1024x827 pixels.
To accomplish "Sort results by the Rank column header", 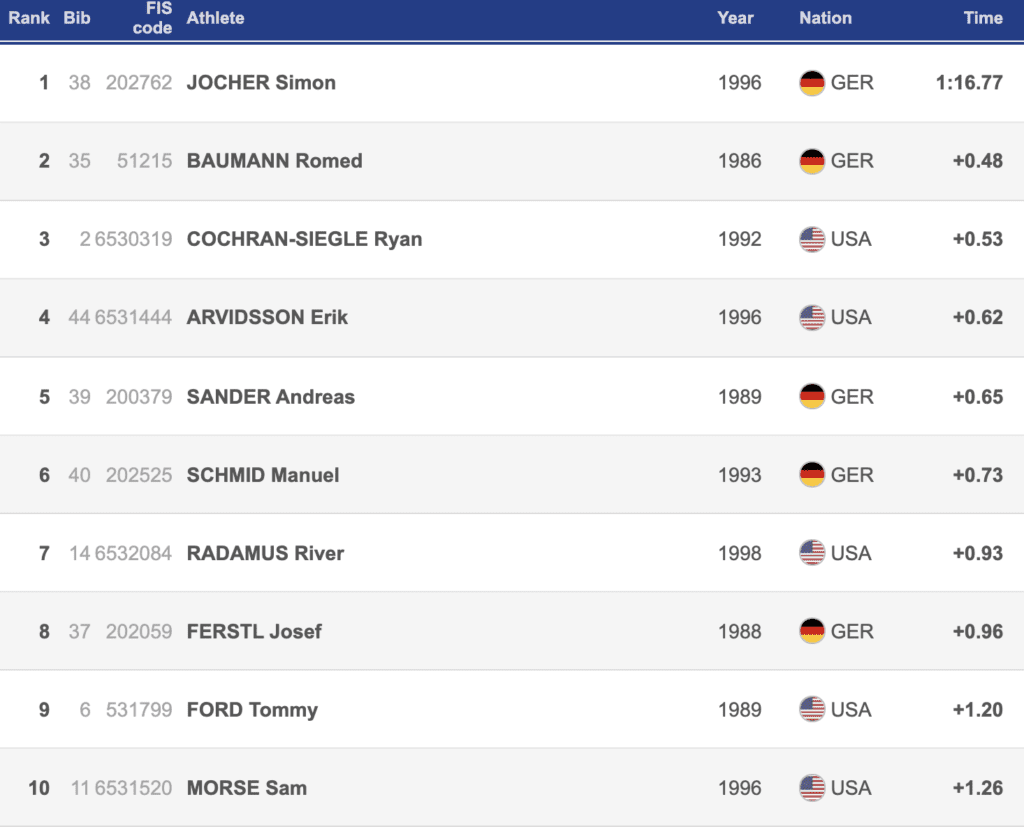I will [x=29, y=18].
